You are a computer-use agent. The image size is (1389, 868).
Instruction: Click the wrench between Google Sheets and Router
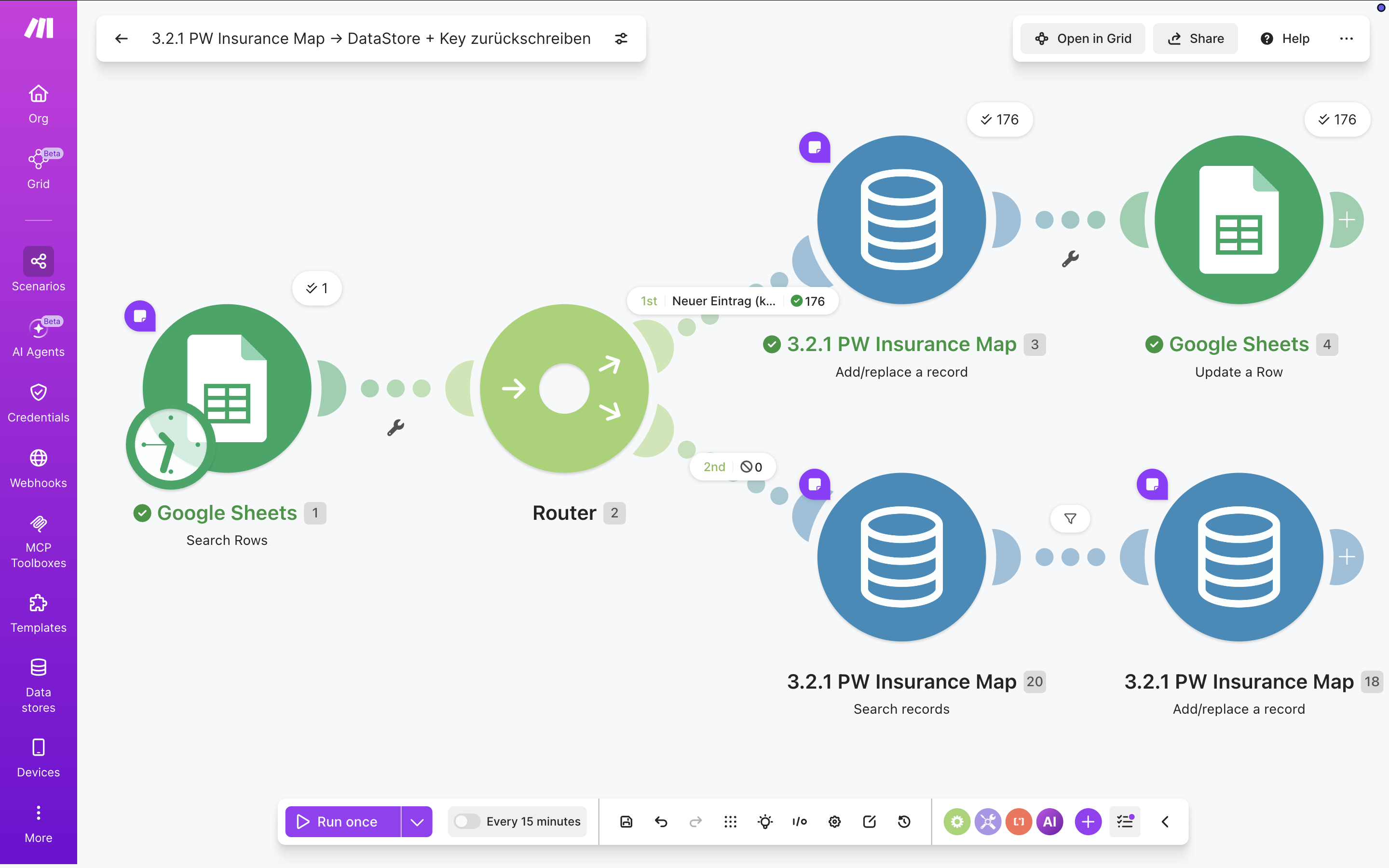point(395,428)
